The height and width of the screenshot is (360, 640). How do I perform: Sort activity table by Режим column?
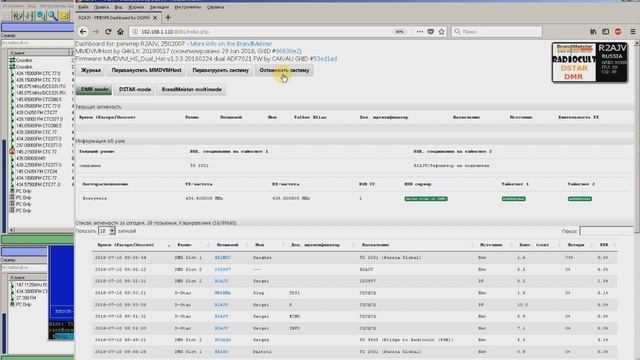(184, 245)
